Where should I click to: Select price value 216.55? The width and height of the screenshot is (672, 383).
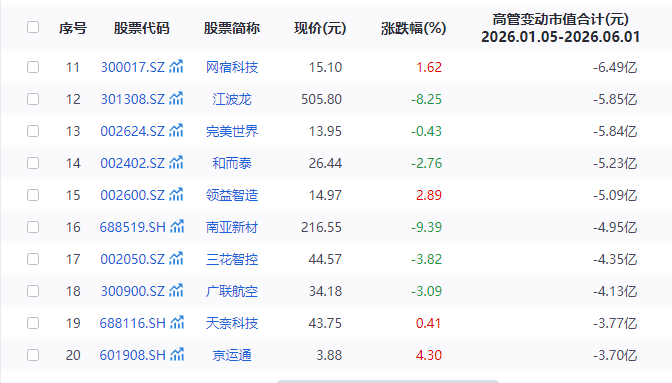pyautogui.click(x=321, y=227)
